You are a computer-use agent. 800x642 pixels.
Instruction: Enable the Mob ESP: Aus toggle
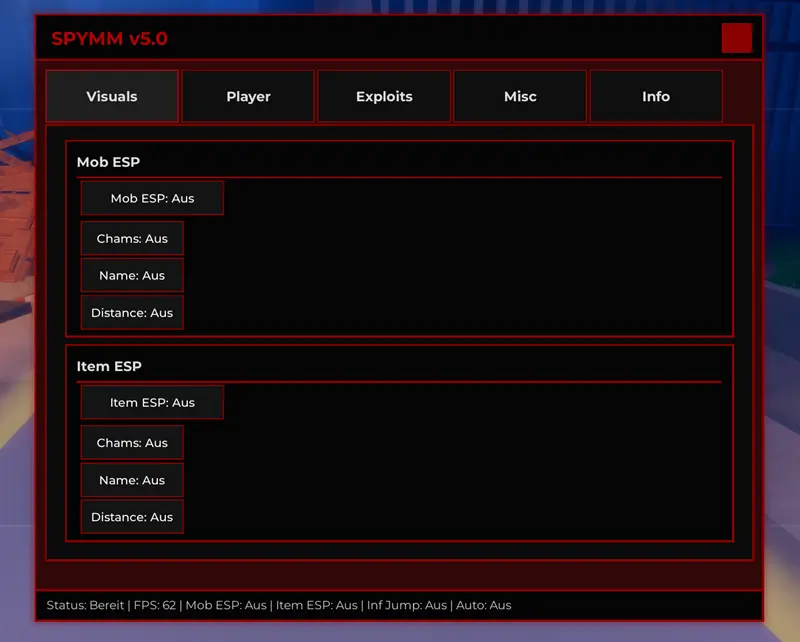(152, 197)
